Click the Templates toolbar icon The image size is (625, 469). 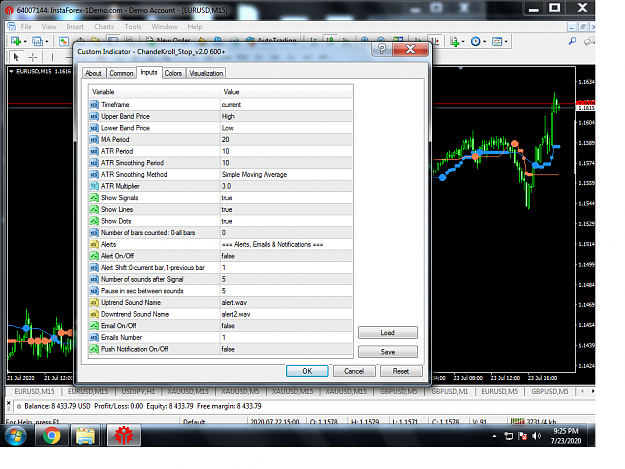pyautogui.click(x=497, y=41)
